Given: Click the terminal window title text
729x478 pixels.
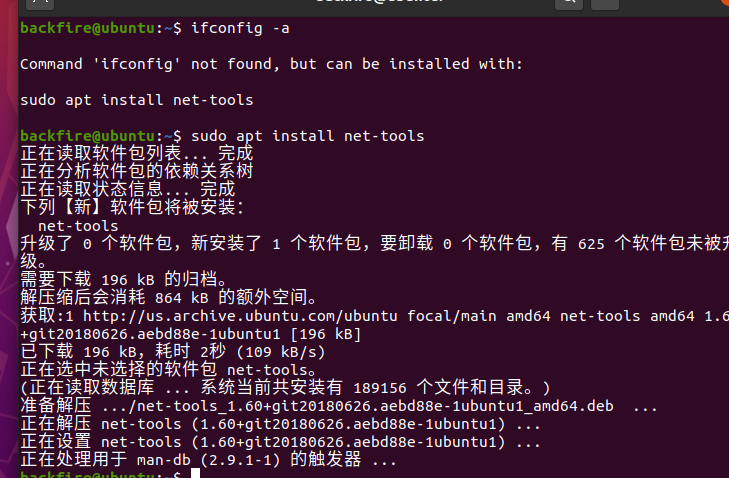Looking at the screenshot, I should 379,1.
